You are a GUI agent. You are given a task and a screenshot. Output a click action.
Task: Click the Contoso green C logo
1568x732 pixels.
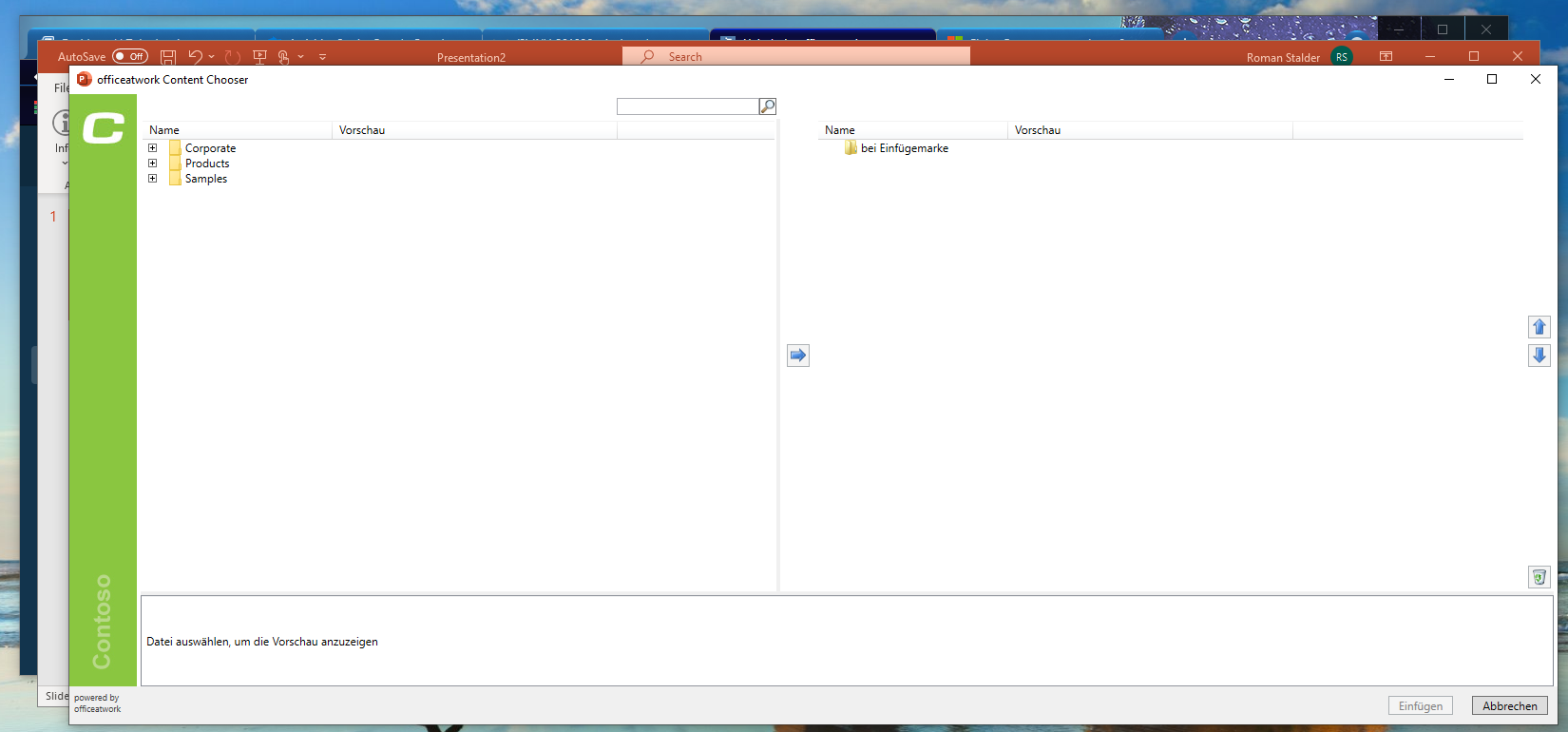pyautogui.click(x=104, y=128)
